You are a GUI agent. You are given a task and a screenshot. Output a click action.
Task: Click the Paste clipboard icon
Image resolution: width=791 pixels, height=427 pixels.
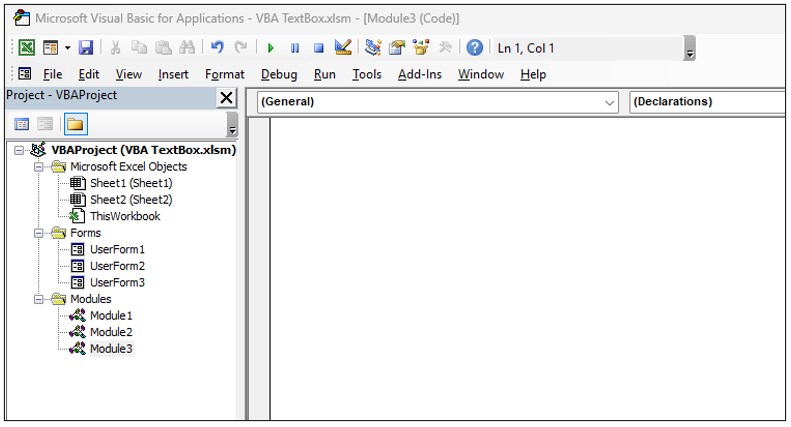163,48
